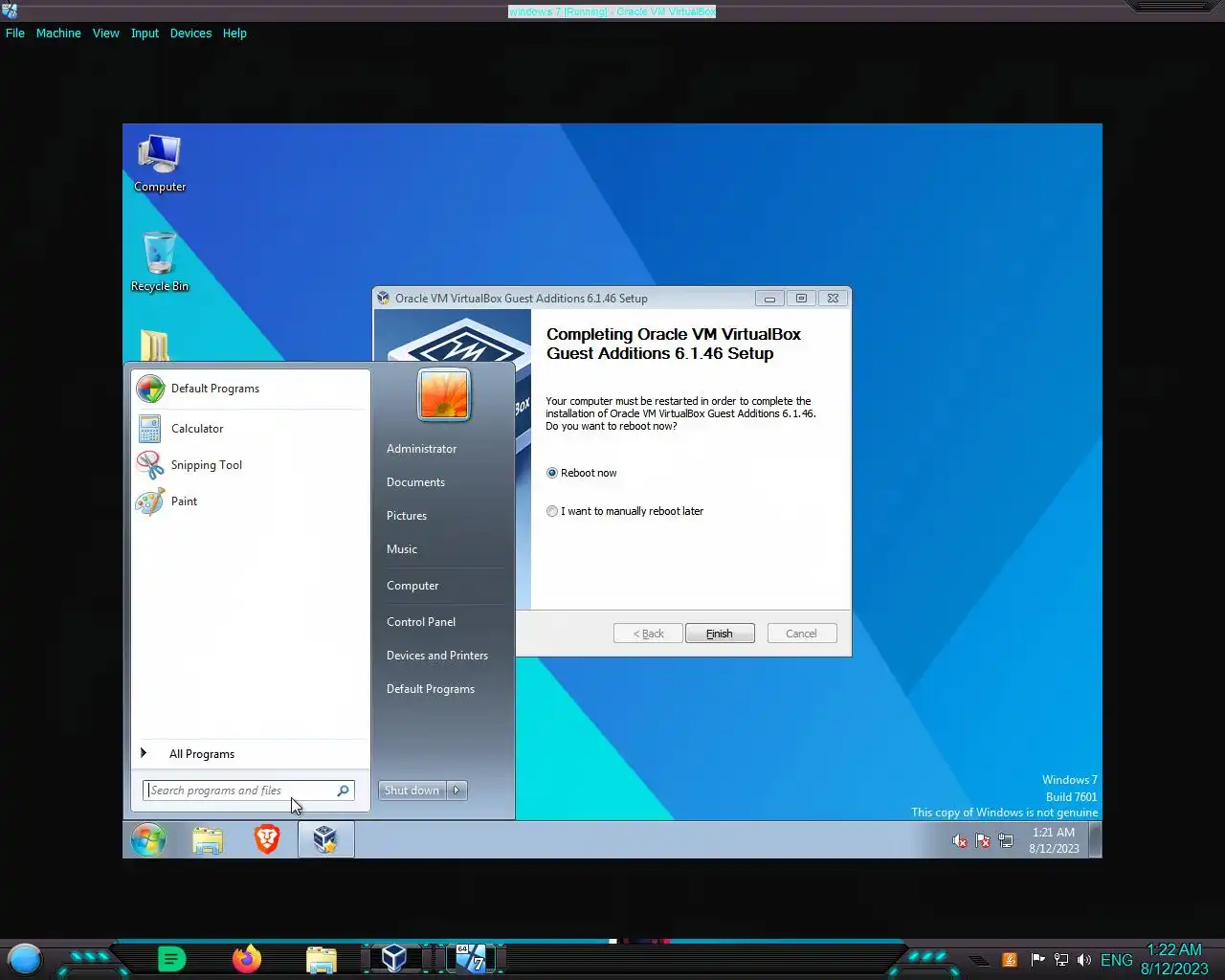This screenshot has width=1225, height=980.
Task: Click the magnifier search icon in start menu
Action: click(x=343, y=791)
